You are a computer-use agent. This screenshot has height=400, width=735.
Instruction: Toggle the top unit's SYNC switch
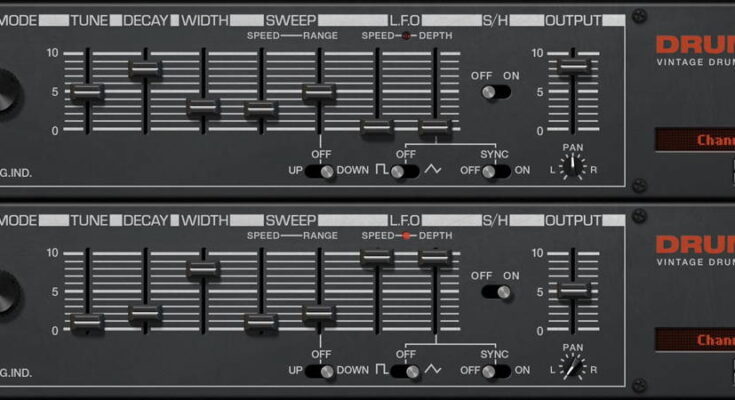(x=490, y=171)
